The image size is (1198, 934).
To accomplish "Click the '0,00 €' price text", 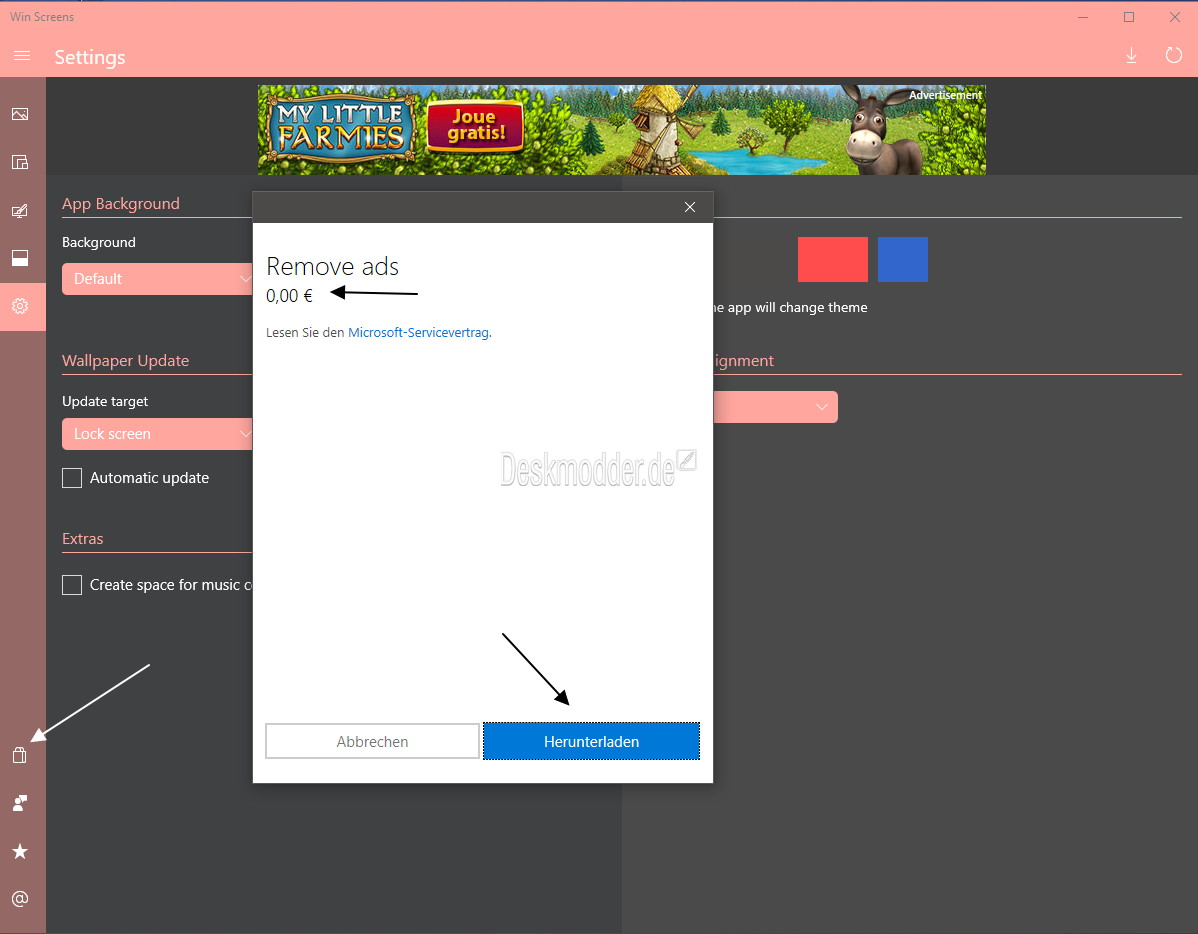I will tap(289, 296).
